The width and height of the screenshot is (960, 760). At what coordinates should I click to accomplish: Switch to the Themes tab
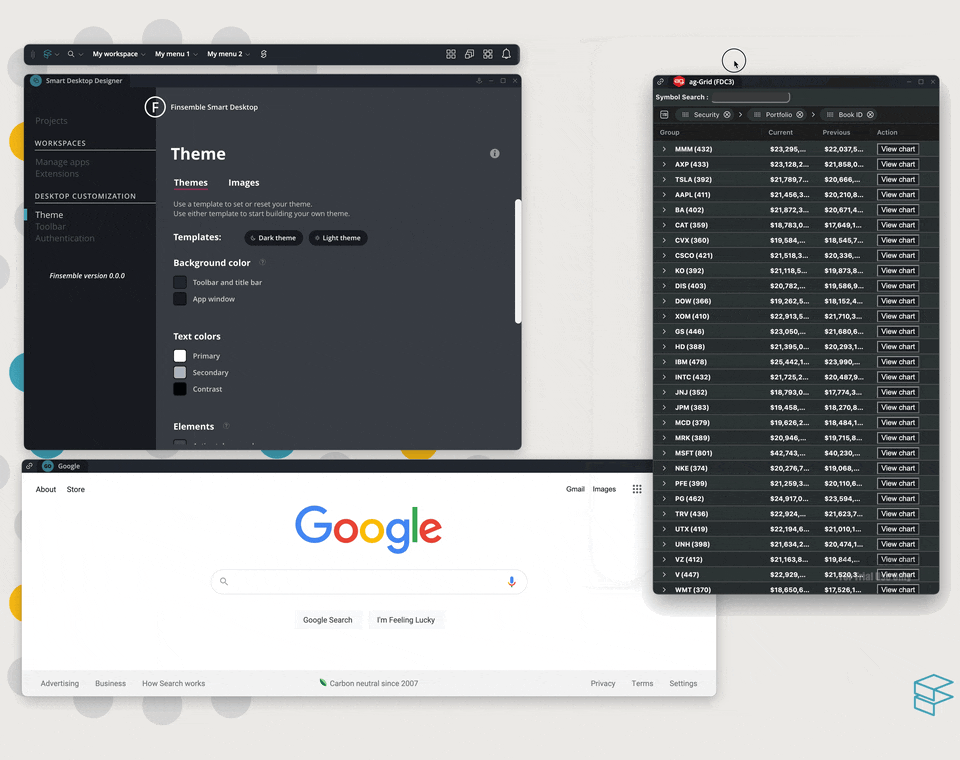pos(190,182)
